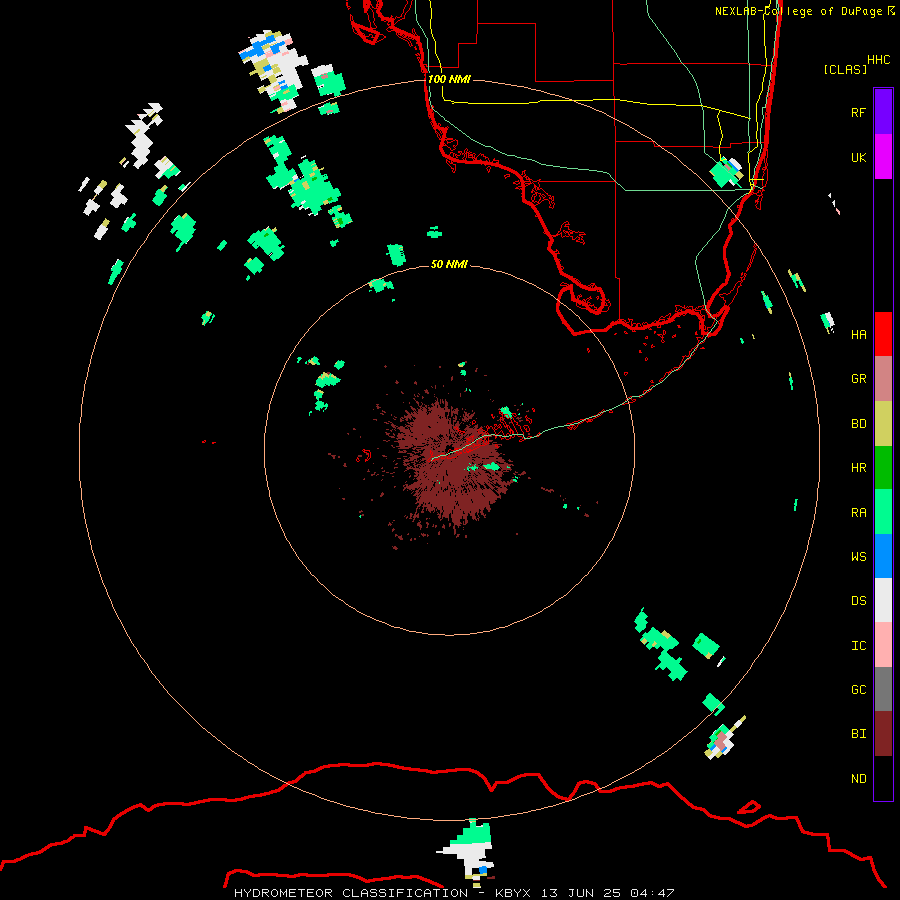Viewport: 900px width, 900px height.
Task: Click the RF purple legend swatch
Action: [883, 112]
